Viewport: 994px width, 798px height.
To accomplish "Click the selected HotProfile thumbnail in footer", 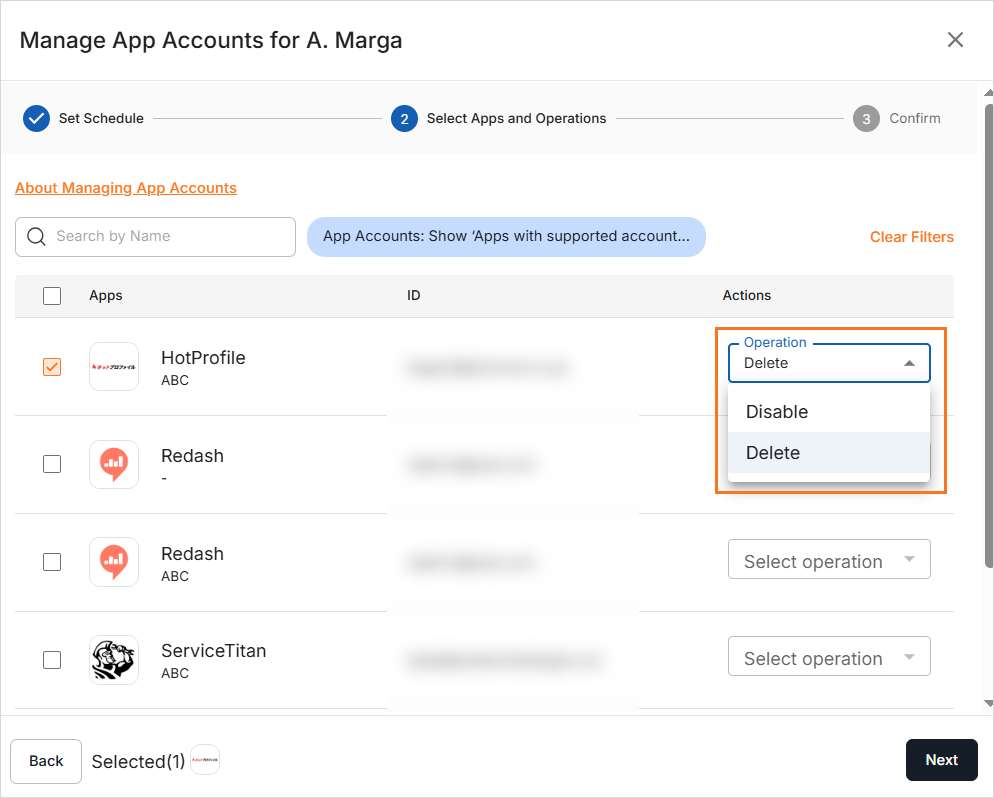I will click(x=205, y=760).
